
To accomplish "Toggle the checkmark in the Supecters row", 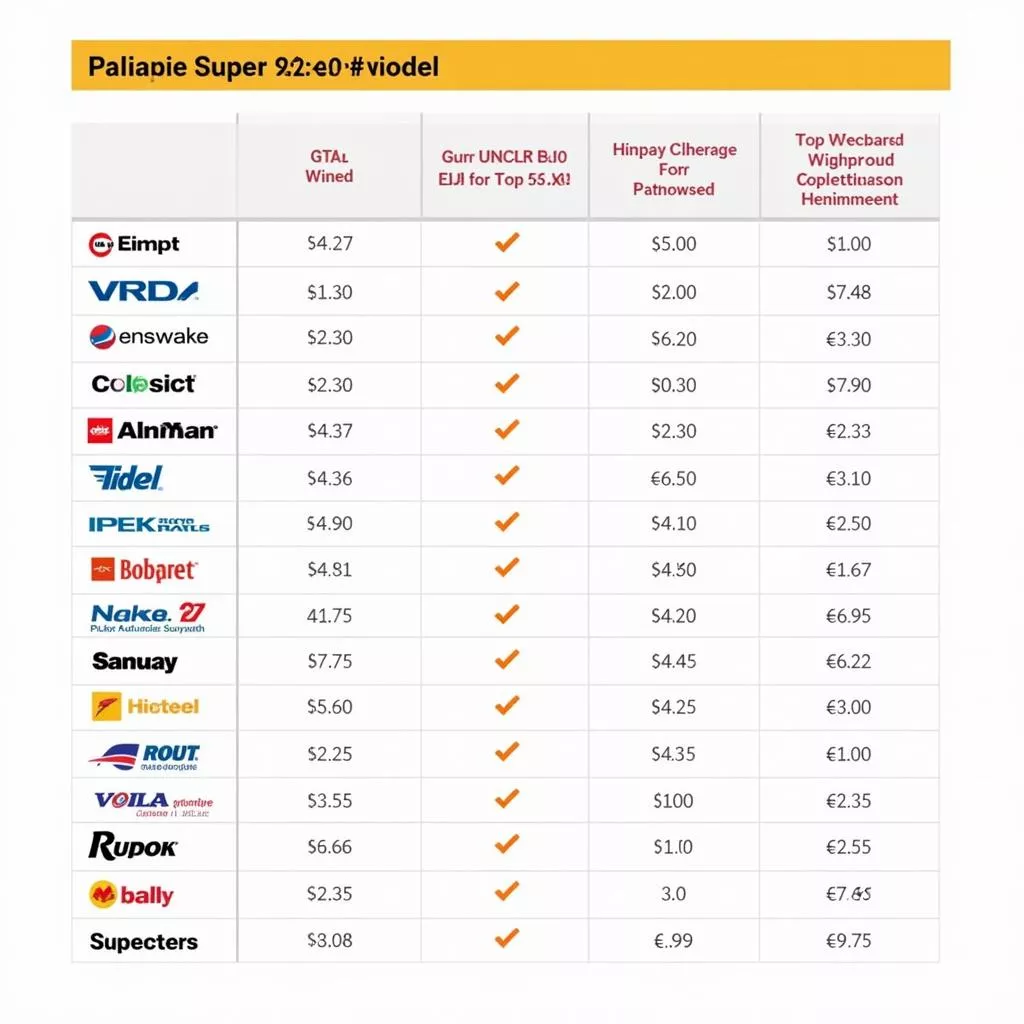I will 507,938.
